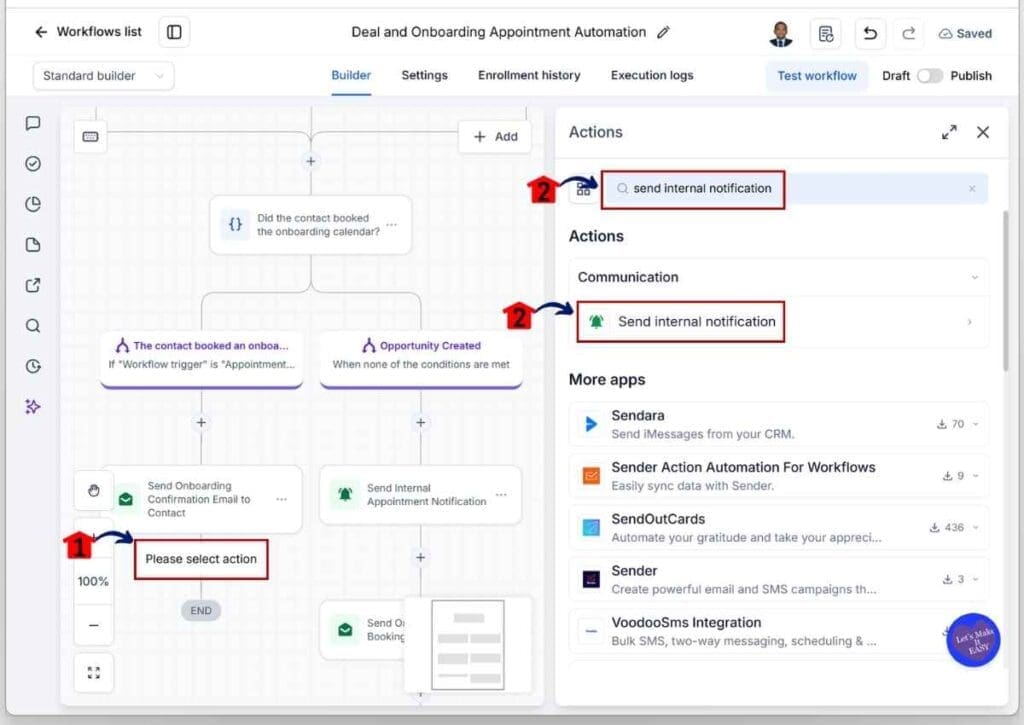Undo the last change
Screen dimensions: 1024x725
(870, 33)
